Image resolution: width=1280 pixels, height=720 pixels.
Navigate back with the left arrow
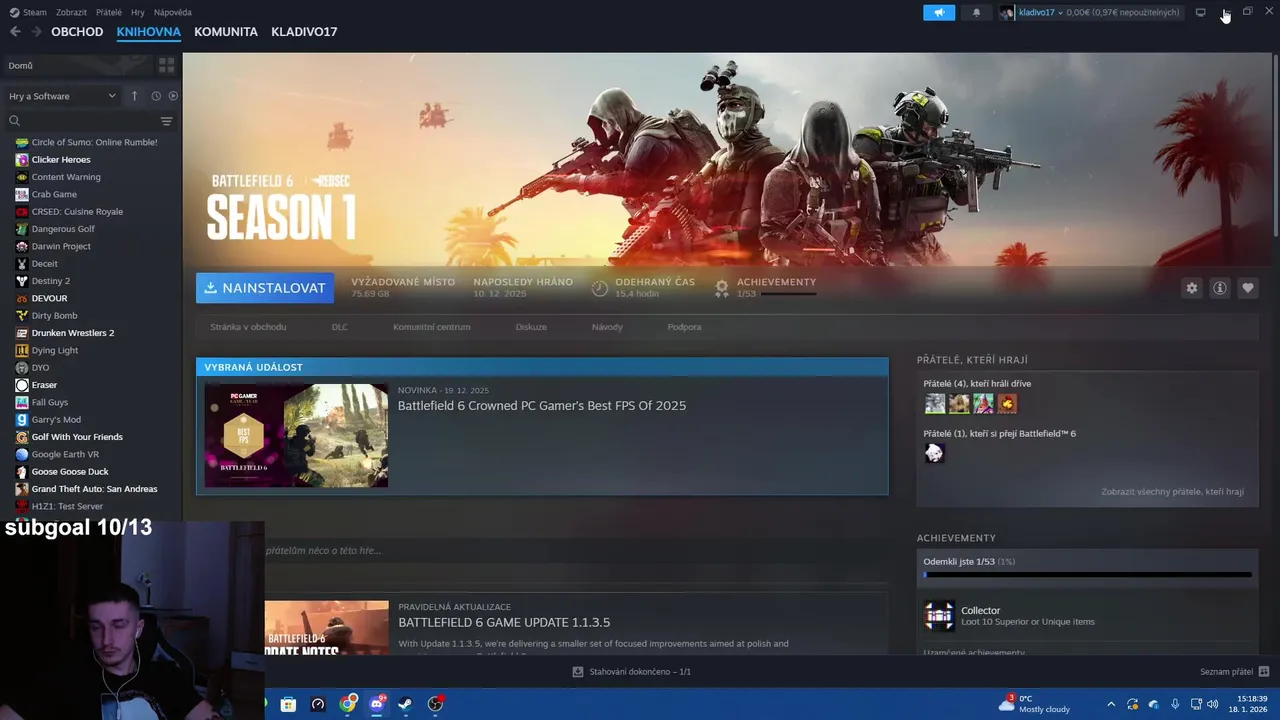pos(15,32)
